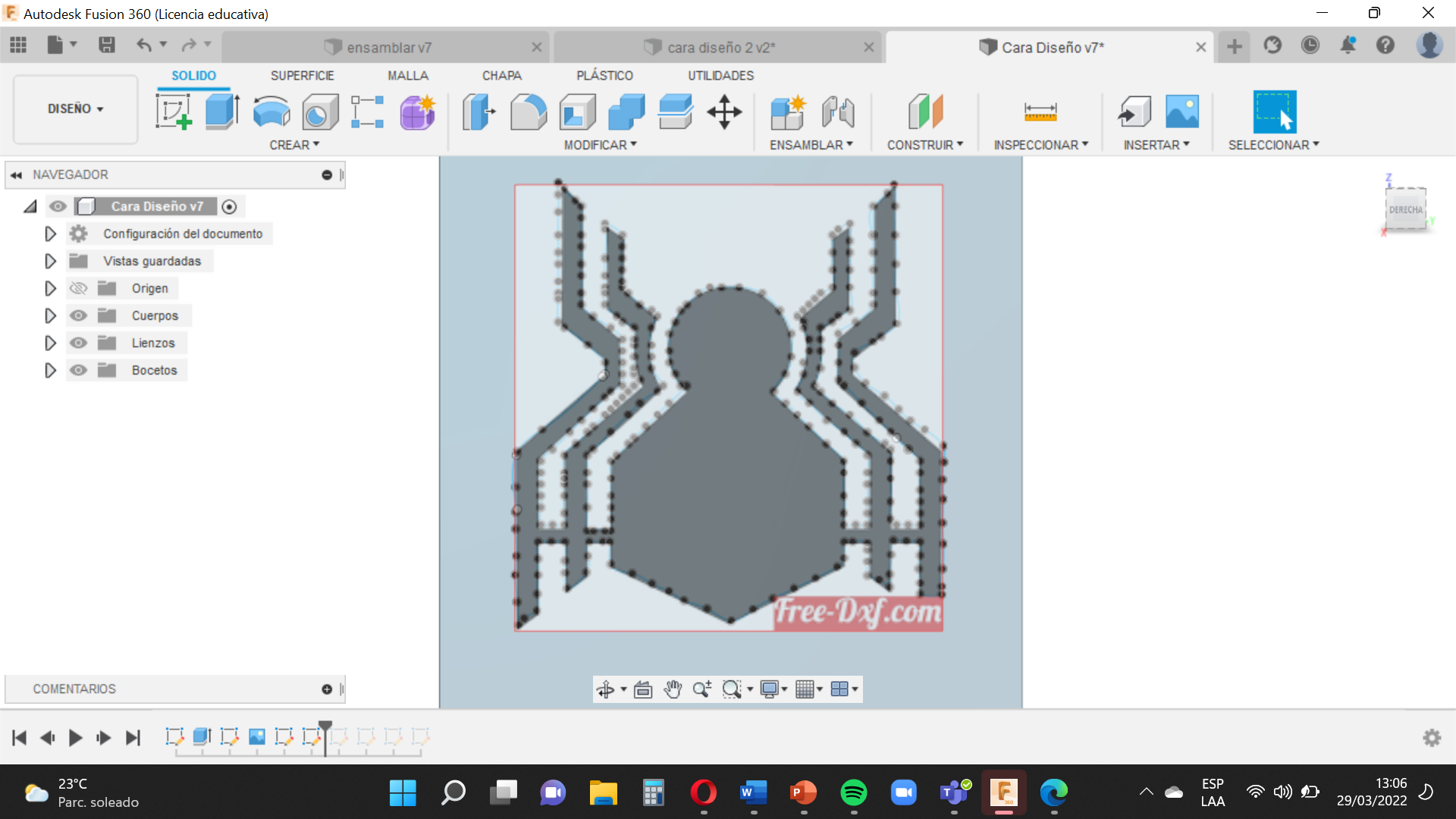Jump to the timeline end
Image resolution: width=1456 pixels, height=819 pixels.
[x=133, y=738]
